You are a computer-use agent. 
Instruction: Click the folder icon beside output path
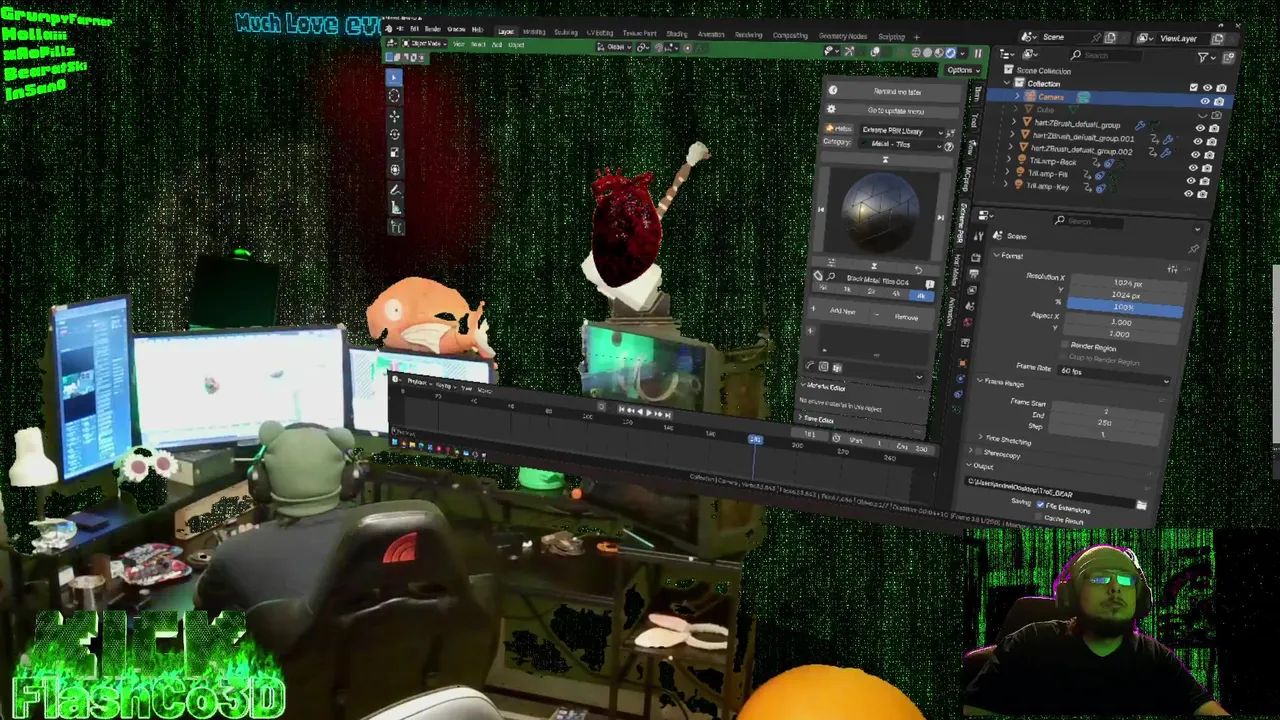[1141, 506]
